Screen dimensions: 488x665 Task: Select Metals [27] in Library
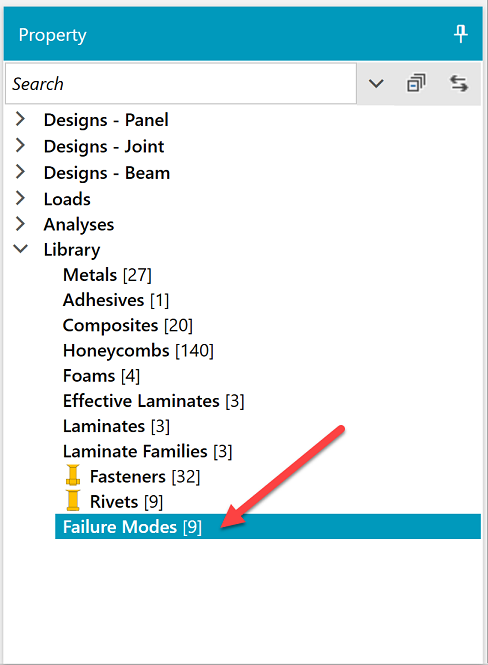coord(107,275)
